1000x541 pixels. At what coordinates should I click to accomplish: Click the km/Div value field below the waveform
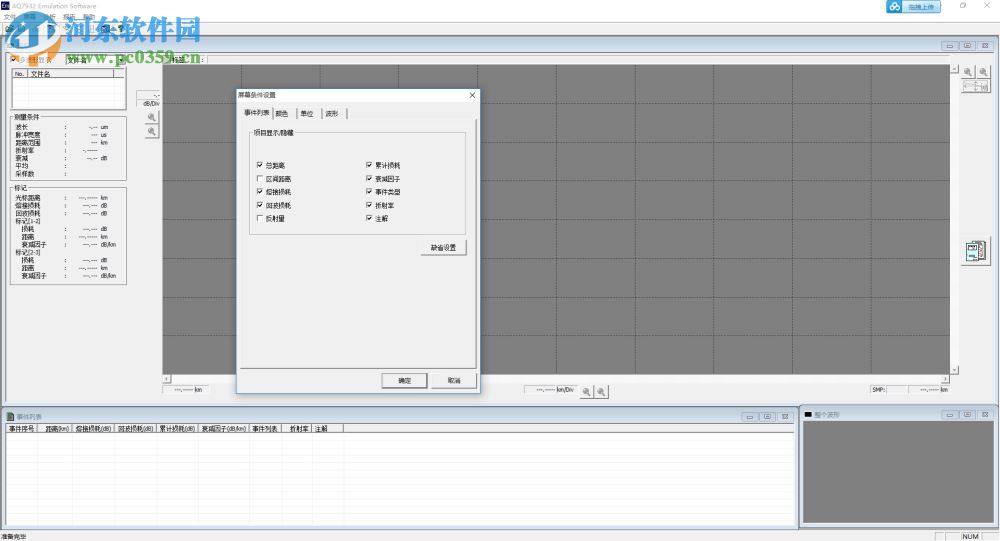pyautogui.click(x=550, y=389)
